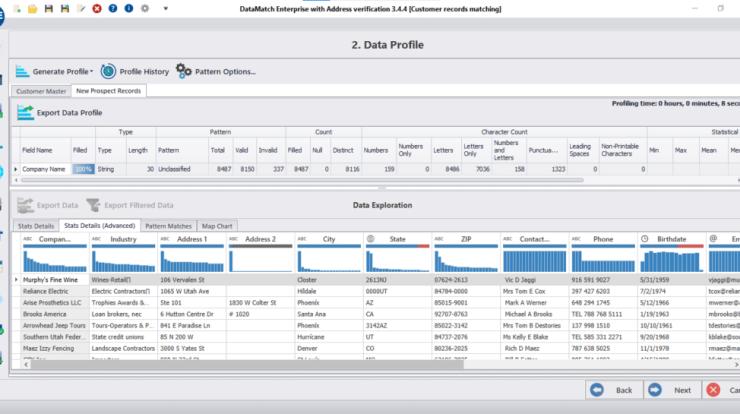Click the State column globe icon
This screenshot has height=414, width=740.
[371, 239]
